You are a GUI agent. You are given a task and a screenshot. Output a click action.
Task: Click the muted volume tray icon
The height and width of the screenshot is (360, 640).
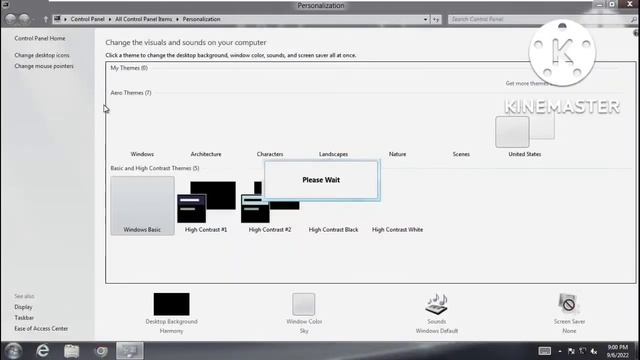point(594,351)
